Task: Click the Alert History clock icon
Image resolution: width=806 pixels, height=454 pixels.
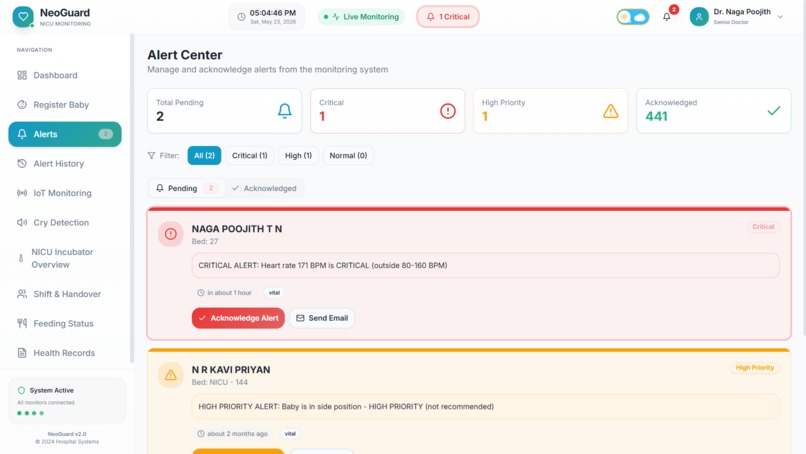Action: [x=22, y=164]
